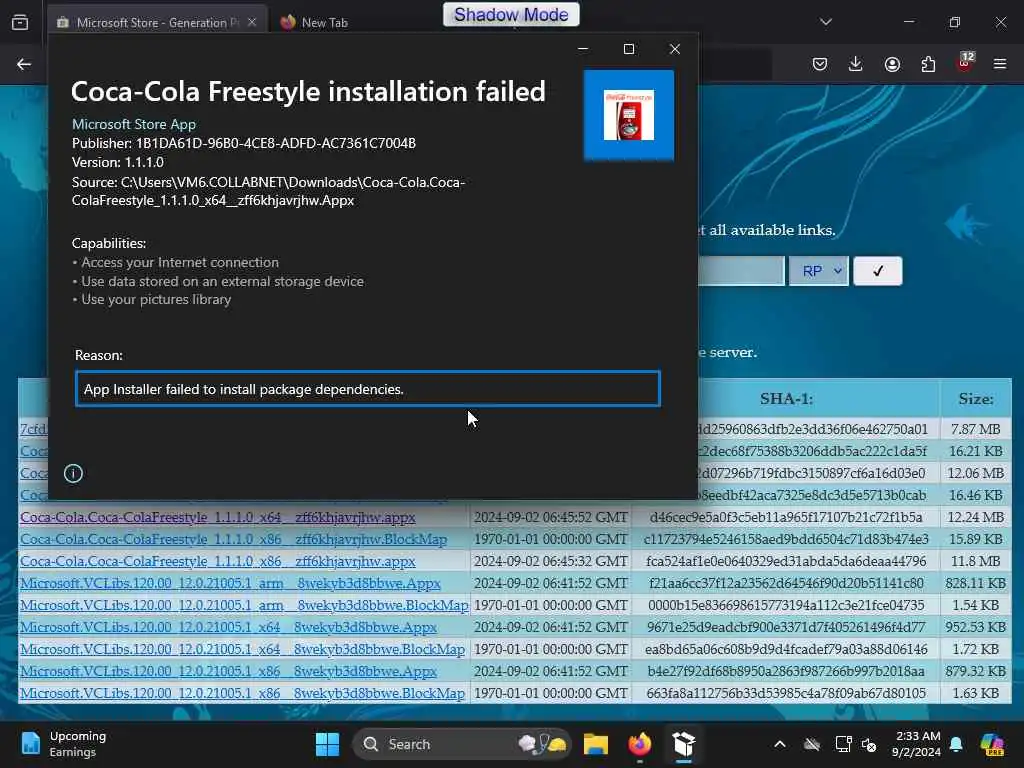Click SHA-1 hash starting d46cec9e5a0f3c5eb
Screen dimensions: 1024x768
coord(786,517)
